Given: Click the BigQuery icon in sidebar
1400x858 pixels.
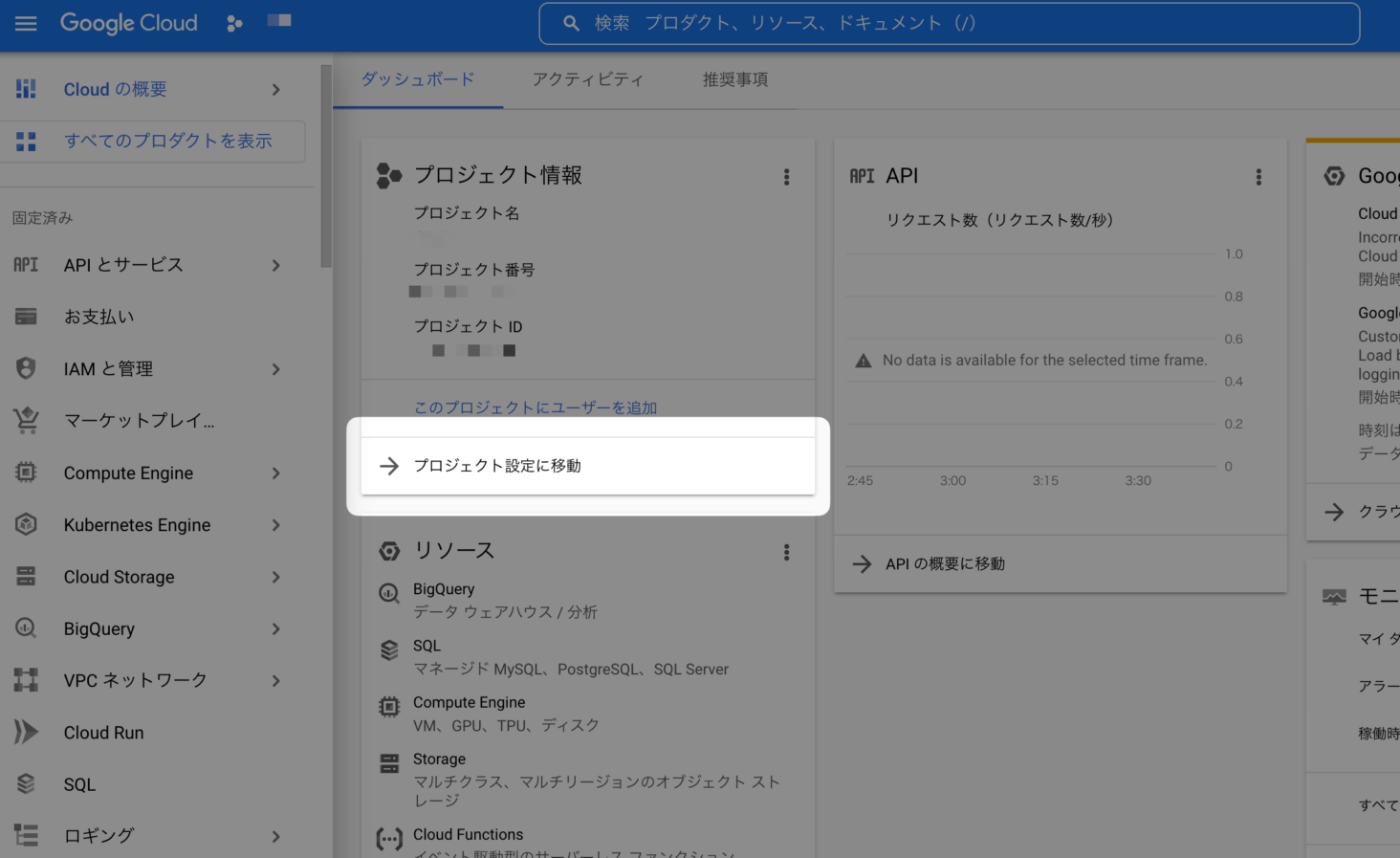Looking at the screenshot, I should click(26, 628).
